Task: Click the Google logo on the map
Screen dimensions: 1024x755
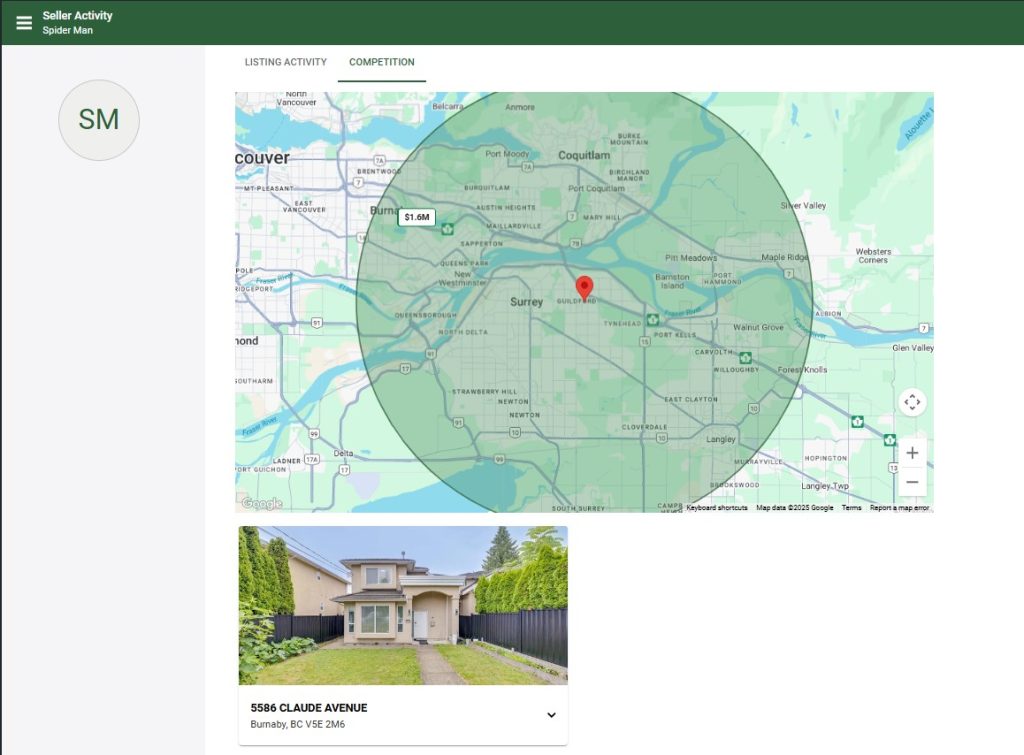Action: pos(262,503)
